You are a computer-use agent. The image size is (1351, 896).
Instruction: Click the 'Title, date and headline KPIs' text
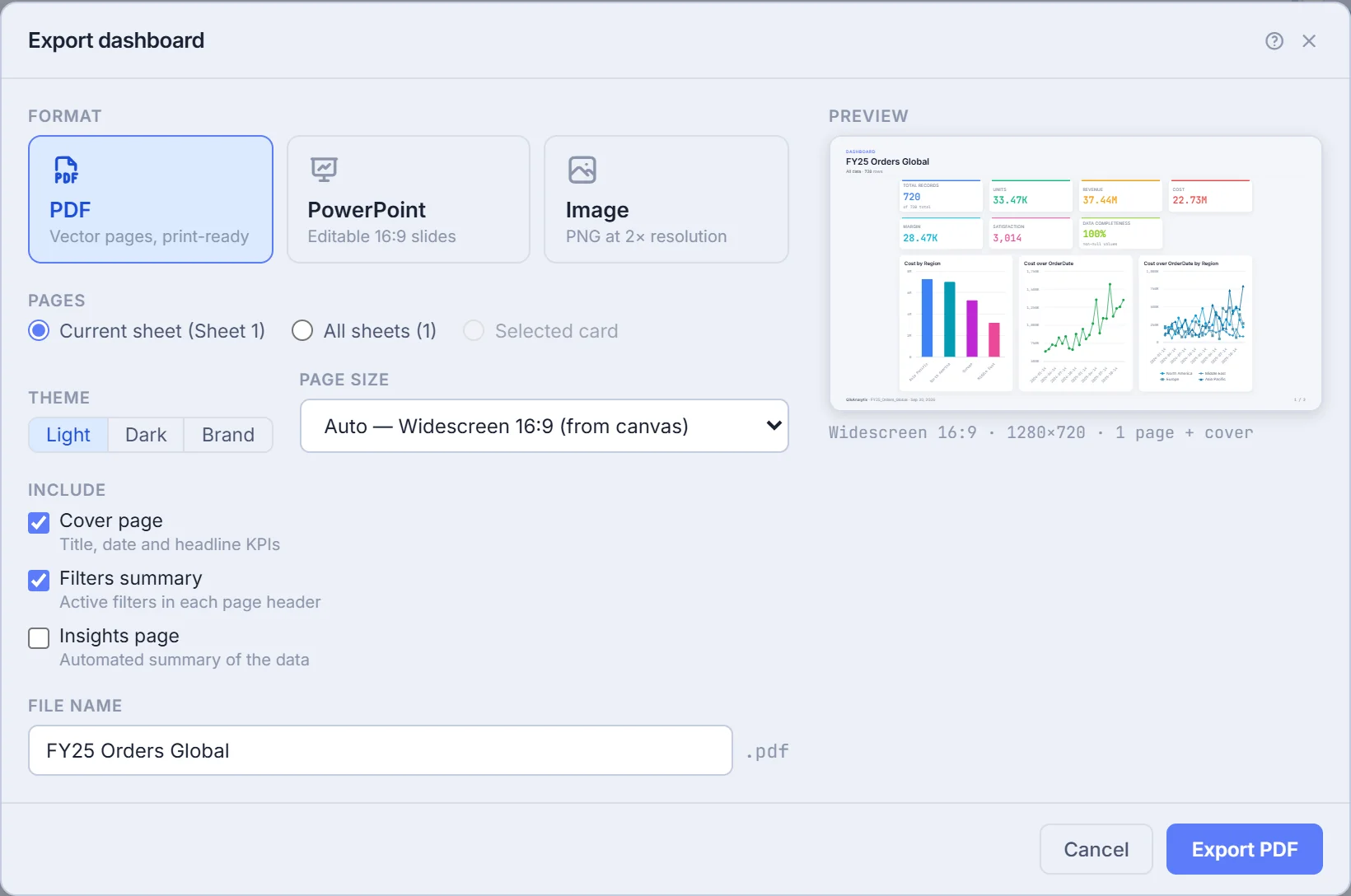pos(170,544)
